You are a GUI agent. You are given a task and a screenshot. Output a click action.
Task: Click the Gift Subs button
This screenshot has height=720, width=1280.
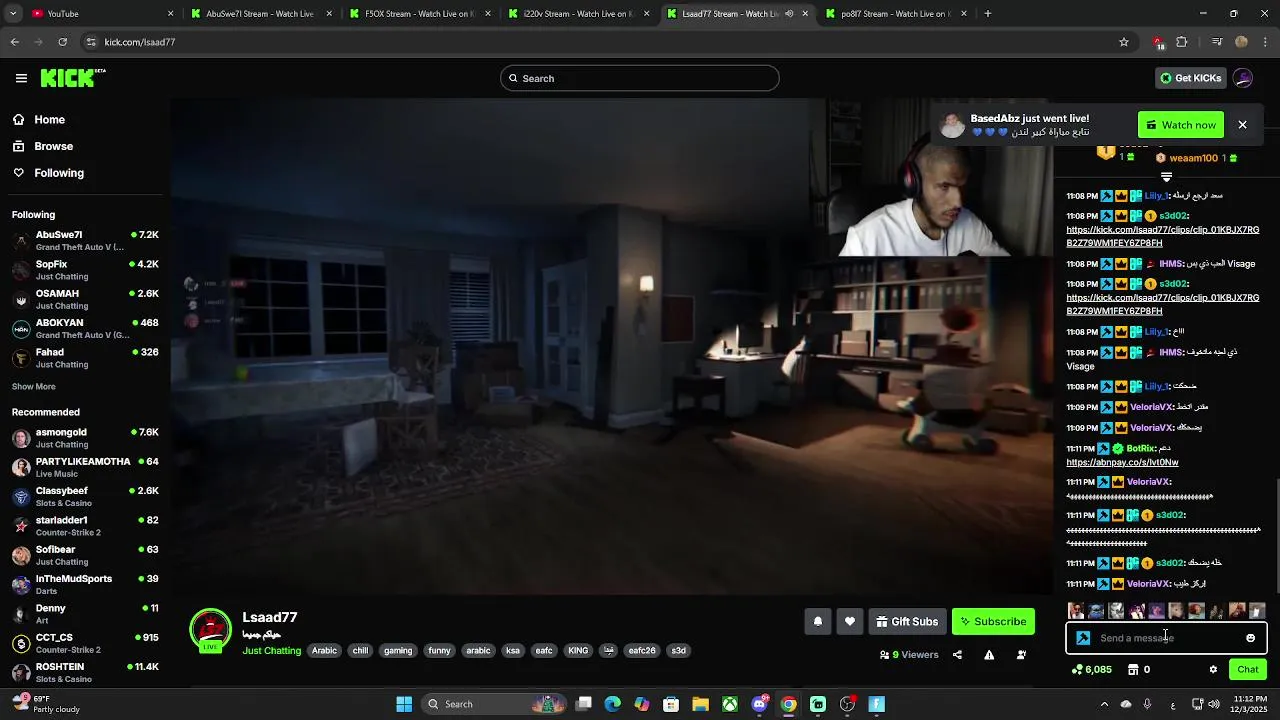907,621
